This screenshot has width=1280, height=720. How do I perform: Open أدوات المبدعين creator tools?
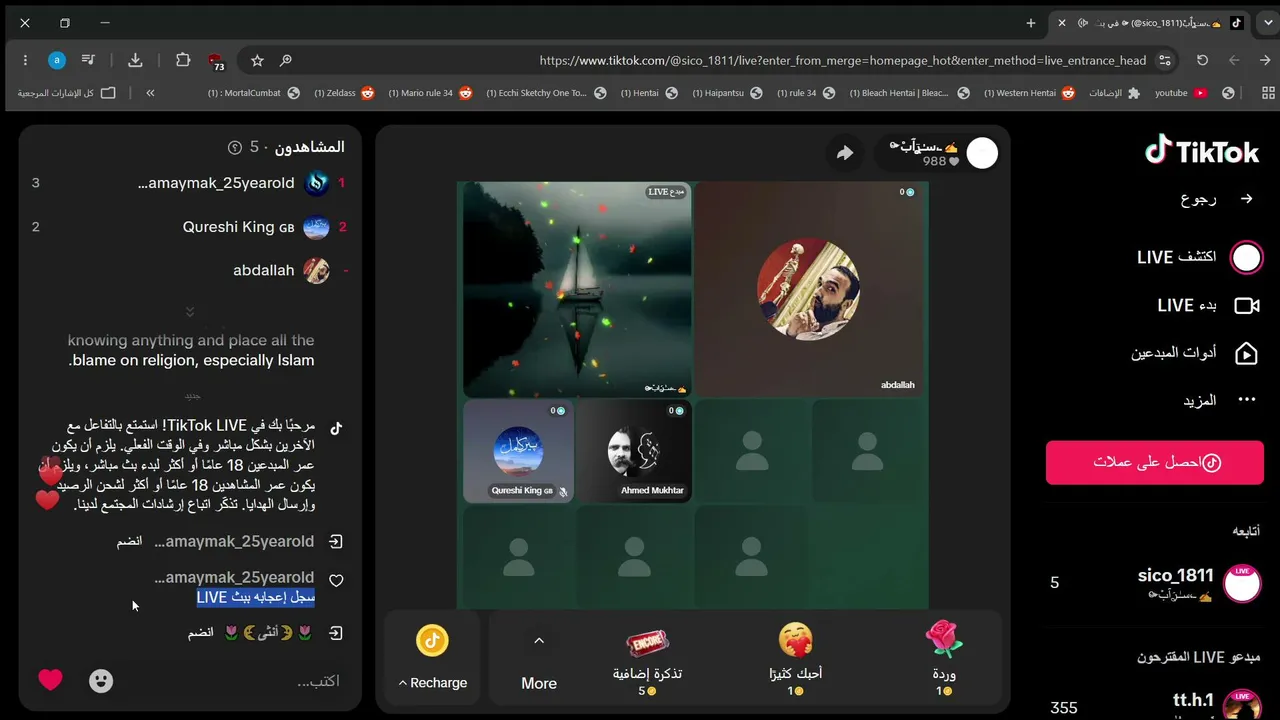1194,353
